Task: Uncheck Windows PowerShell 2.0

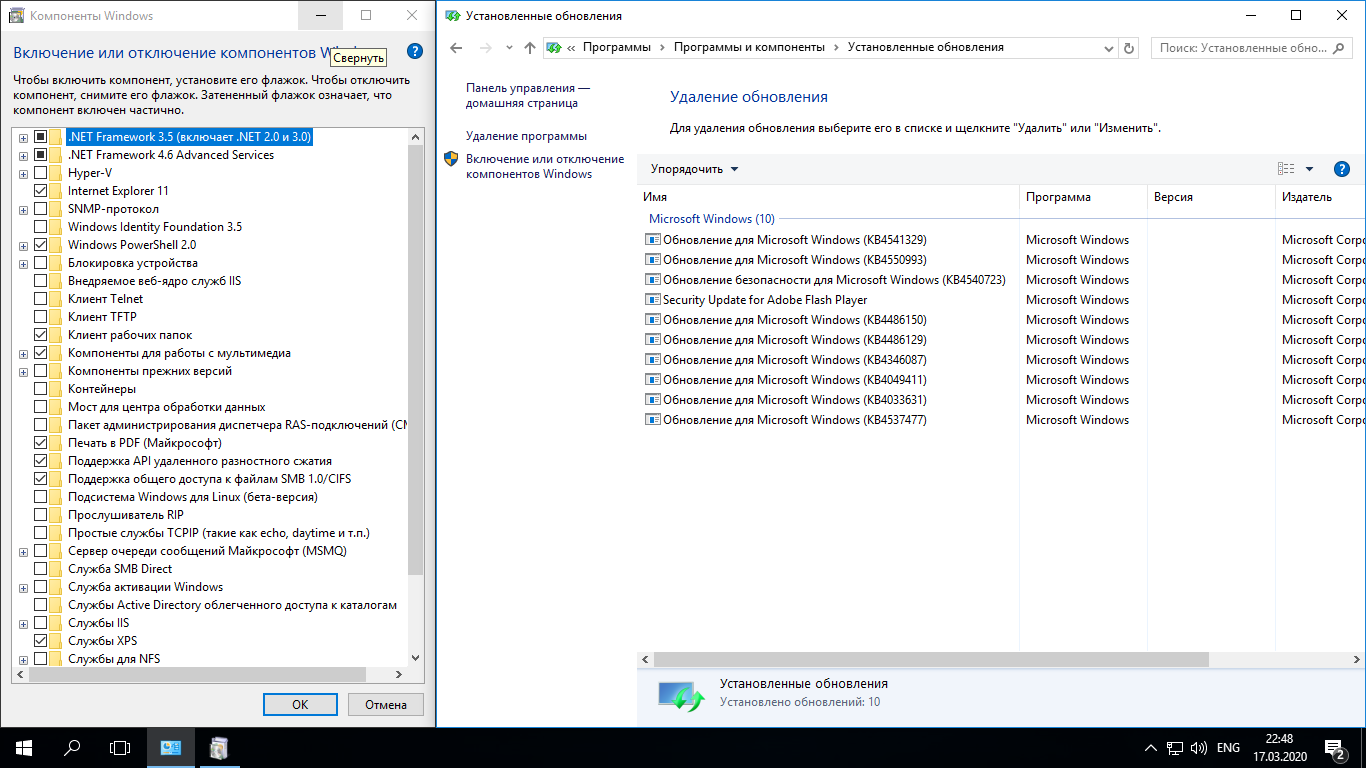Action: click(x=40, y=245)
